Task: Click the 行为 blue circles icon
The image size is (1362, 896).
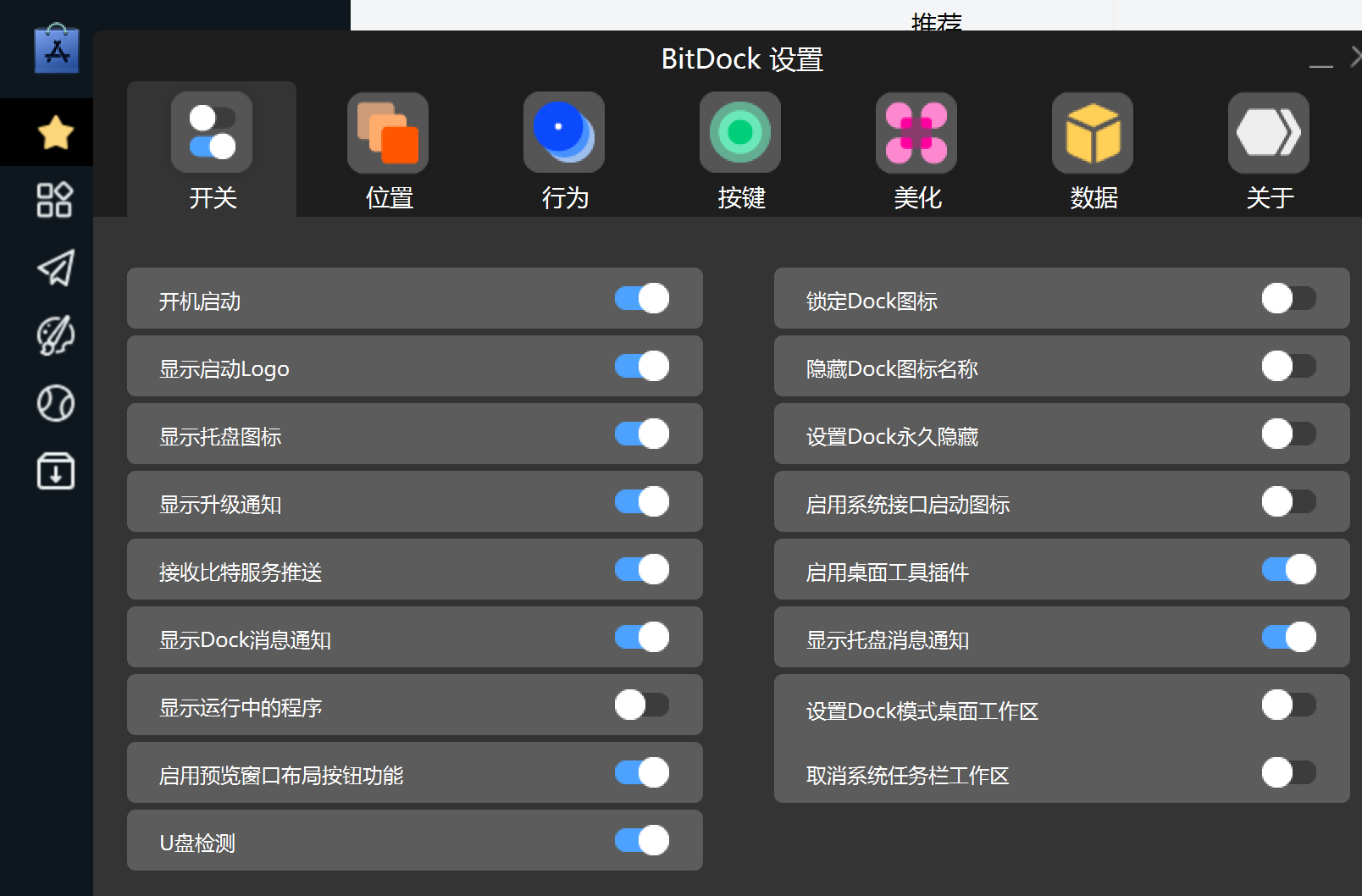Action: (564, 132)
